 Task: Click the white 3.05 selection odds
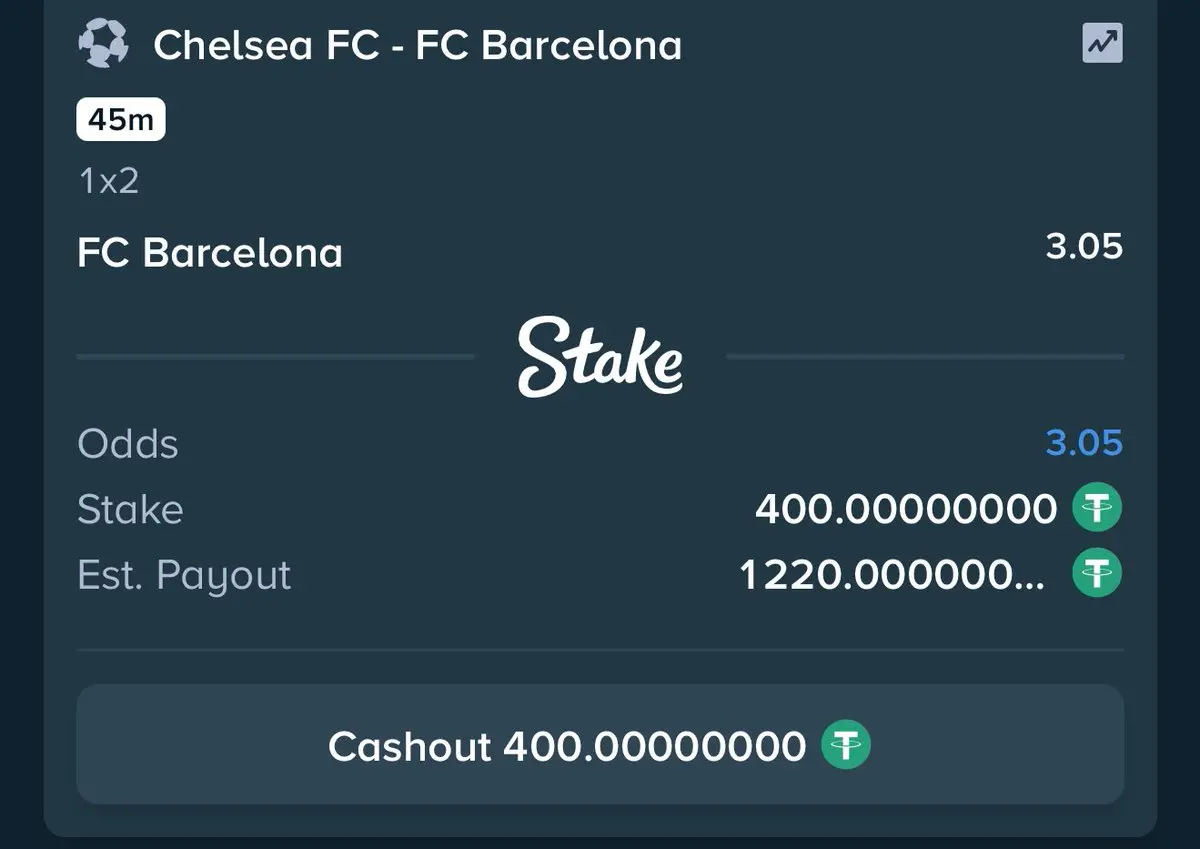click(1084, 246)
